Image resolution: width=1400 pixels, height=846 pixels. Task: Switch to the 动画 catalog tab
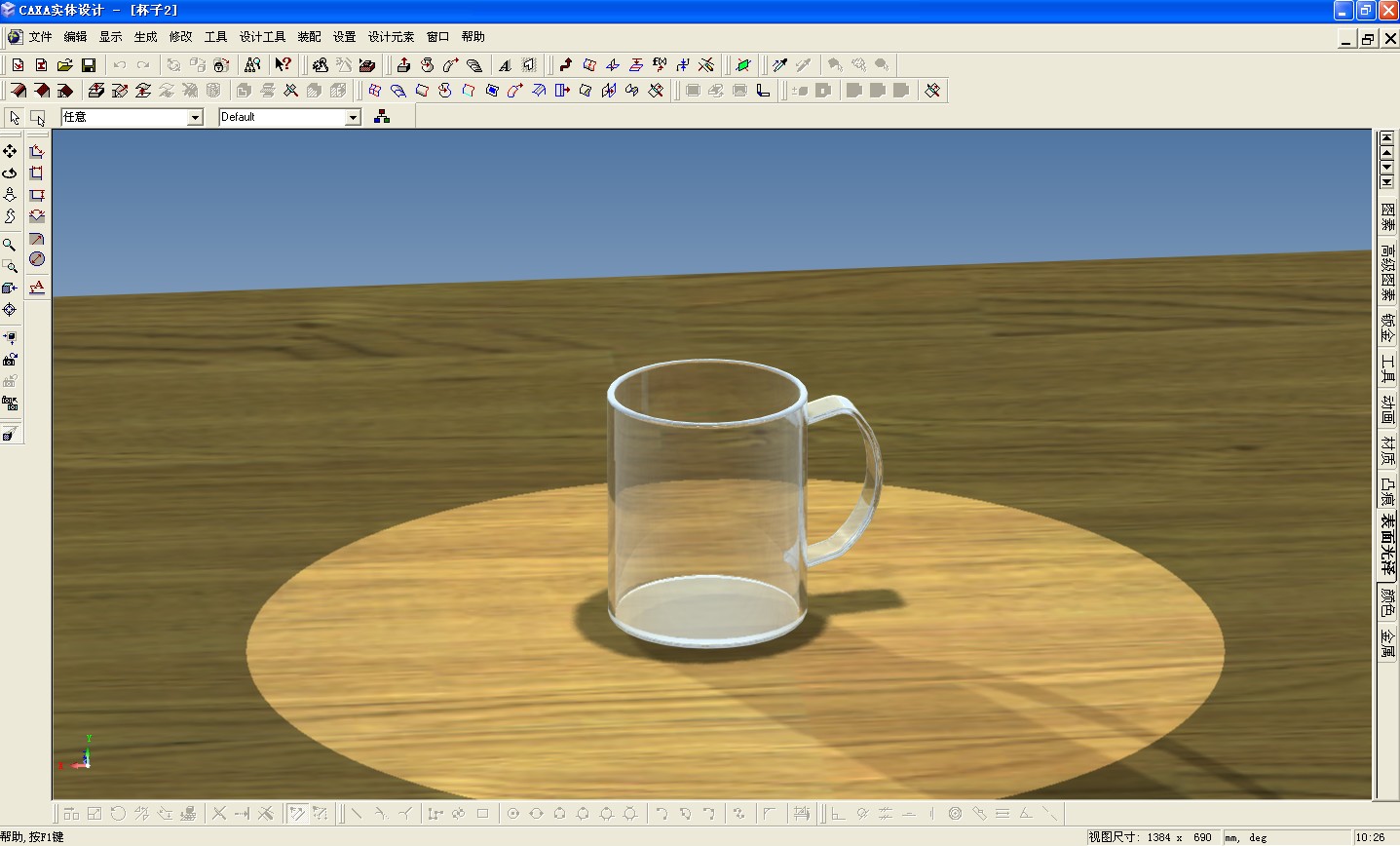[x=1387, y=410]
